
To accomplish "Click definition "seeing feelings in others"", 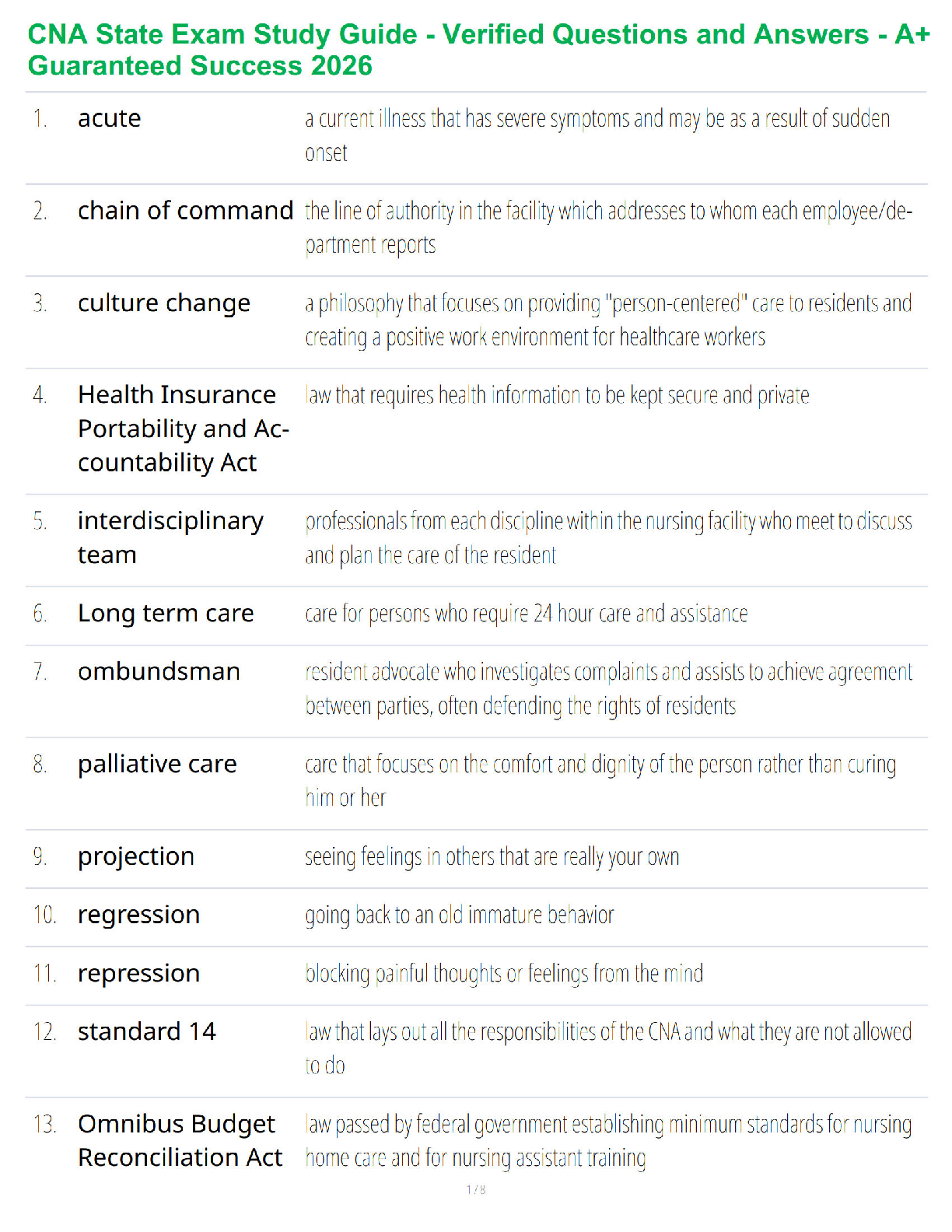I will (492, 857).
